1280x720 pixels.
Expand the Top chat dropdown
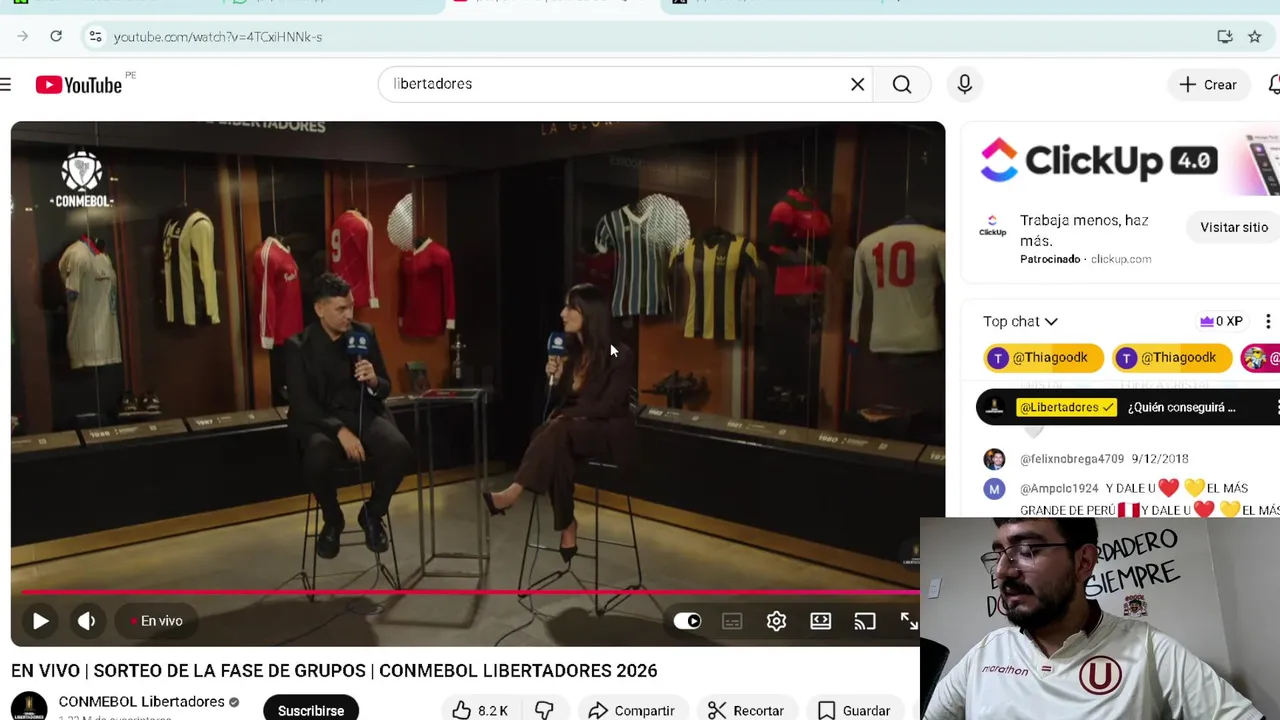coord(1020,321)
